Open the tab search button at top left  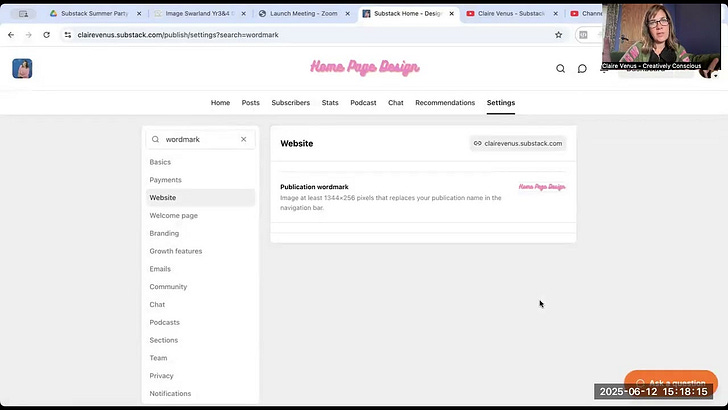click(x=23, y=14)
